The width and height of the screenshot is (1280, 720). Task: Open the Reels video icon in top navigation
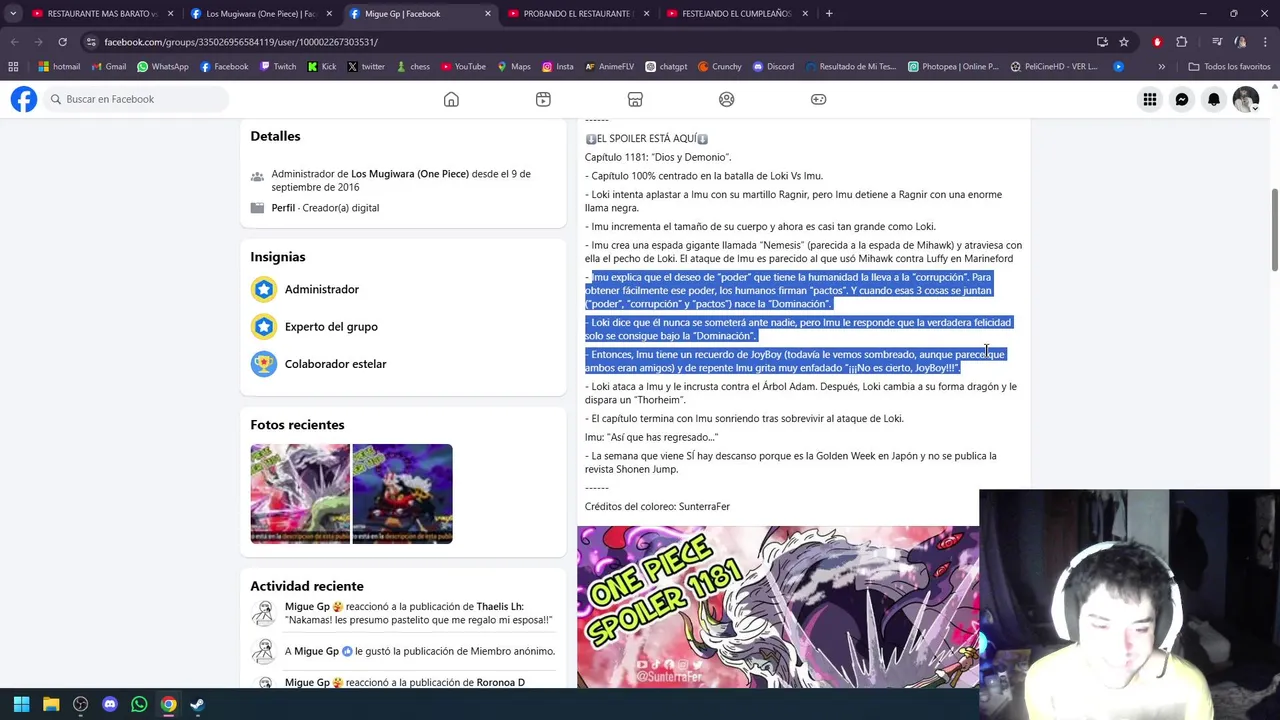coord(543,99)
